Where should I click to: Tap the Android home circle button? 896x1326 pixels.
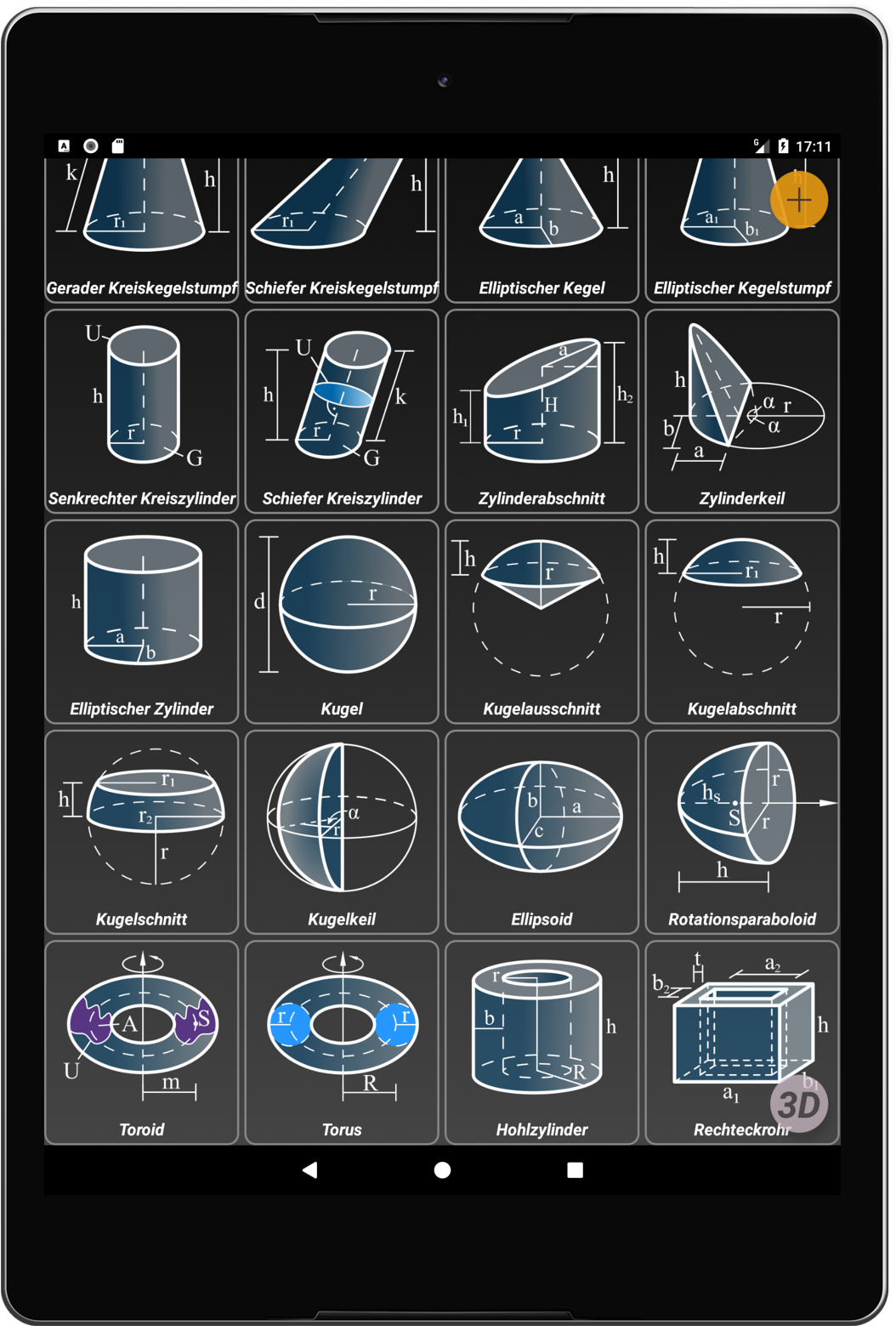[442, 1170]
